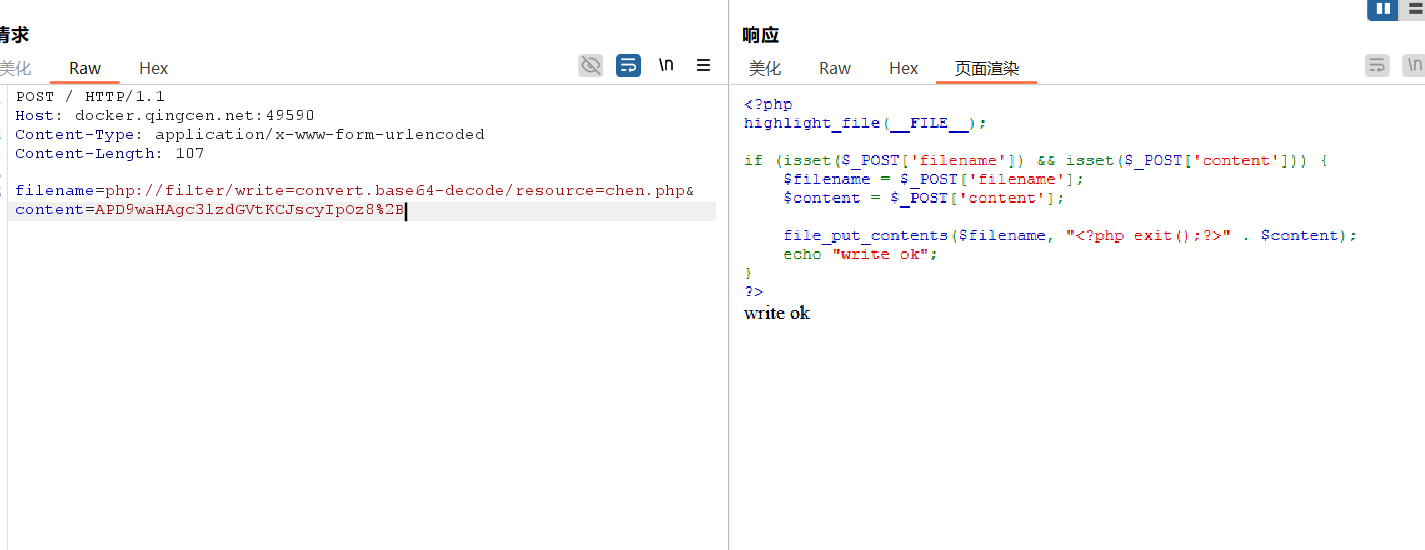Switch request view to the Raw tab

(x=85, y=68)
